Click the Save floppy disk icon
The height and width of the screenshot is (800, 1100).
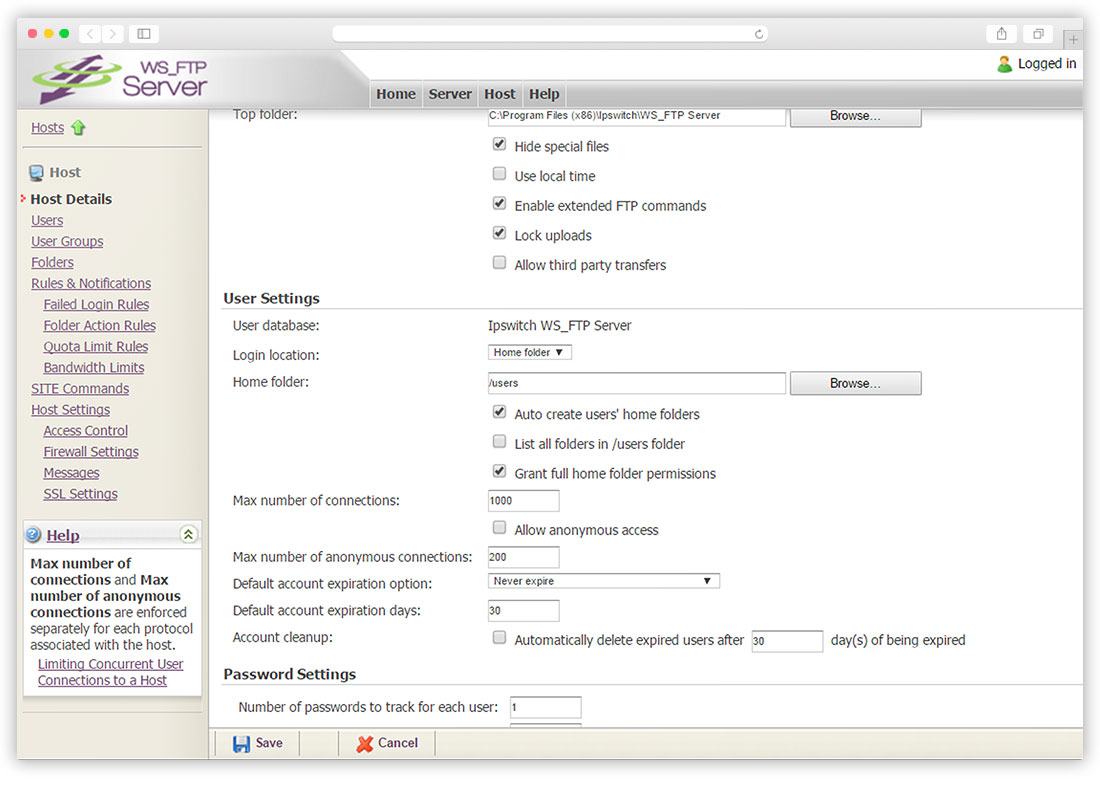coord(241,744)
